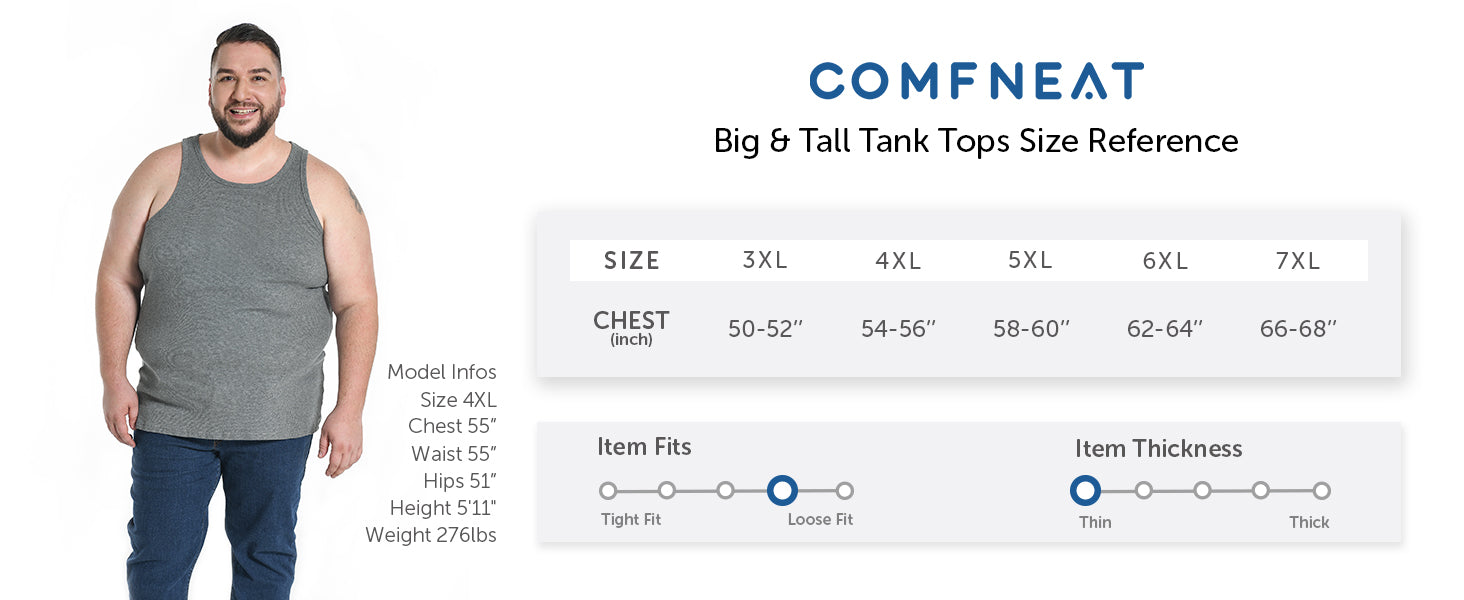The image size is (1464, 600).
Task: Click the 7XL size column header
Action: pyautogui.click(x=1298, y=261)
